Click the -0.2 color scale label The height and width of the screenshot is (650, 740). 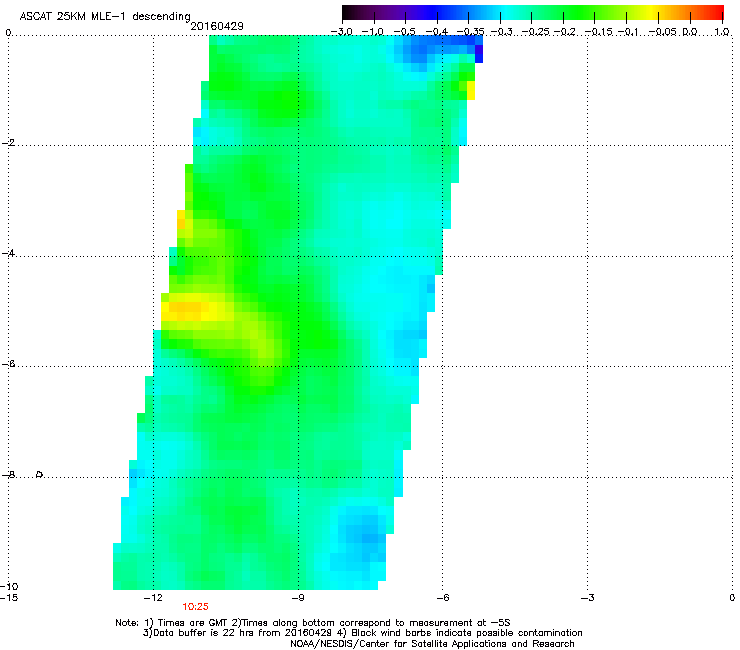[x=565, y=32]
